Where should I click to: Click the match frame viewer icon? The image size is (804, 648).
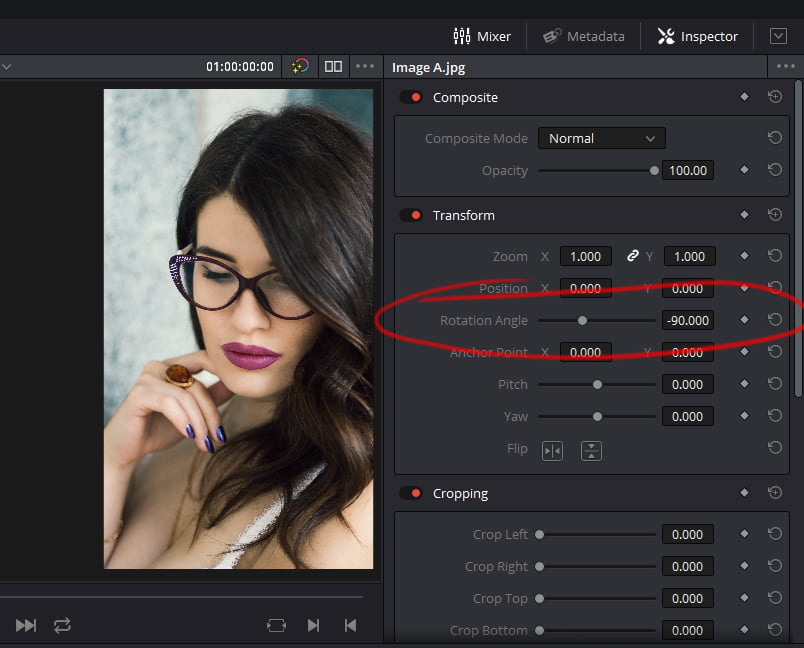click(276, 625)
